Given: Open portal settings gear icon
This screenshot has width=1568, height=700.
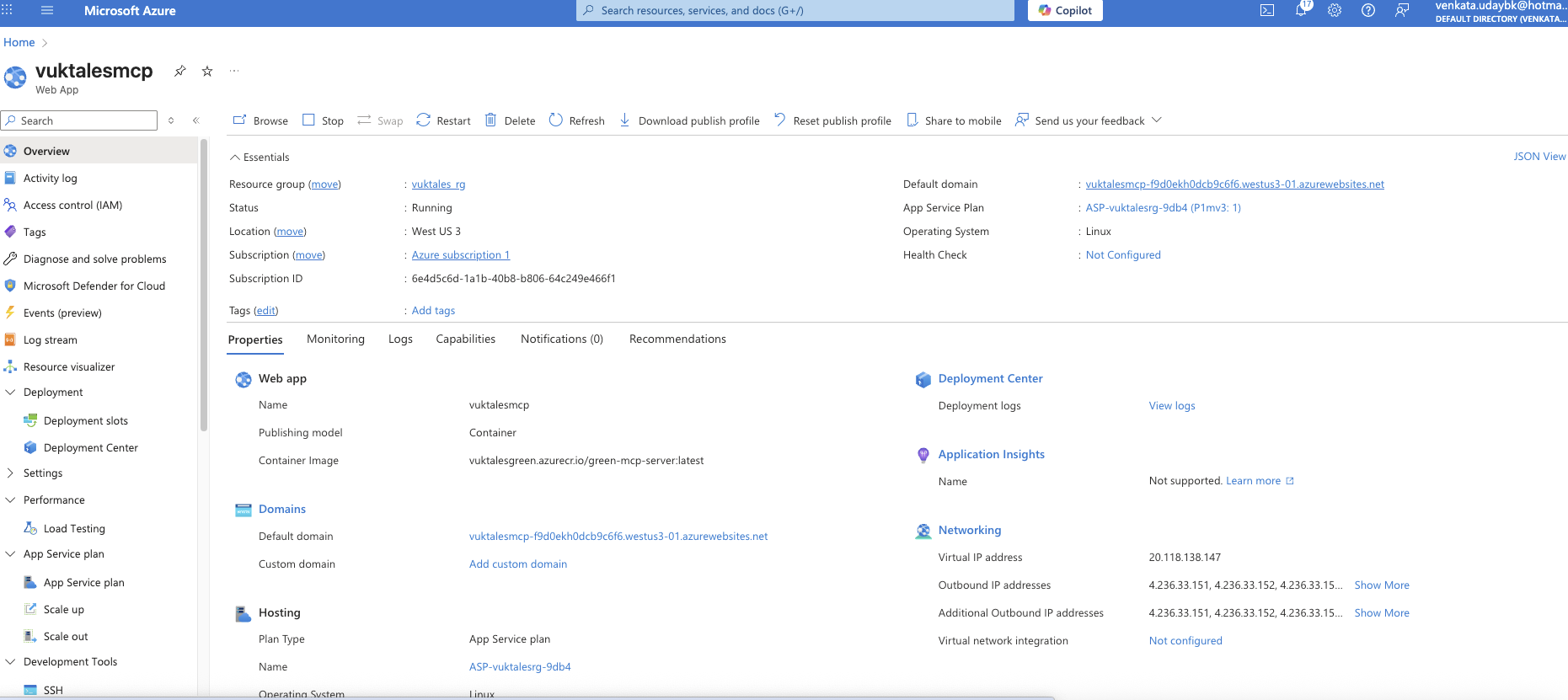Looking at the screenshot, I should click(1335, 11).
